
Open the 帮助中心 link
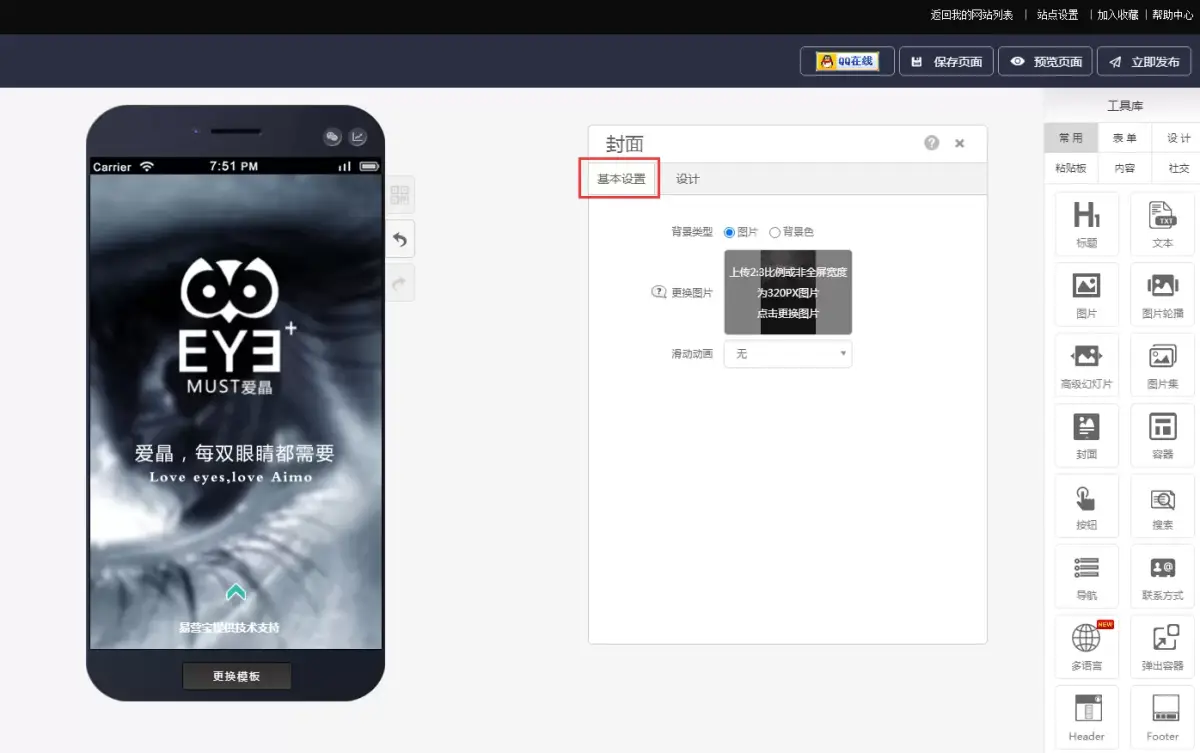(x=1173, y=15)
